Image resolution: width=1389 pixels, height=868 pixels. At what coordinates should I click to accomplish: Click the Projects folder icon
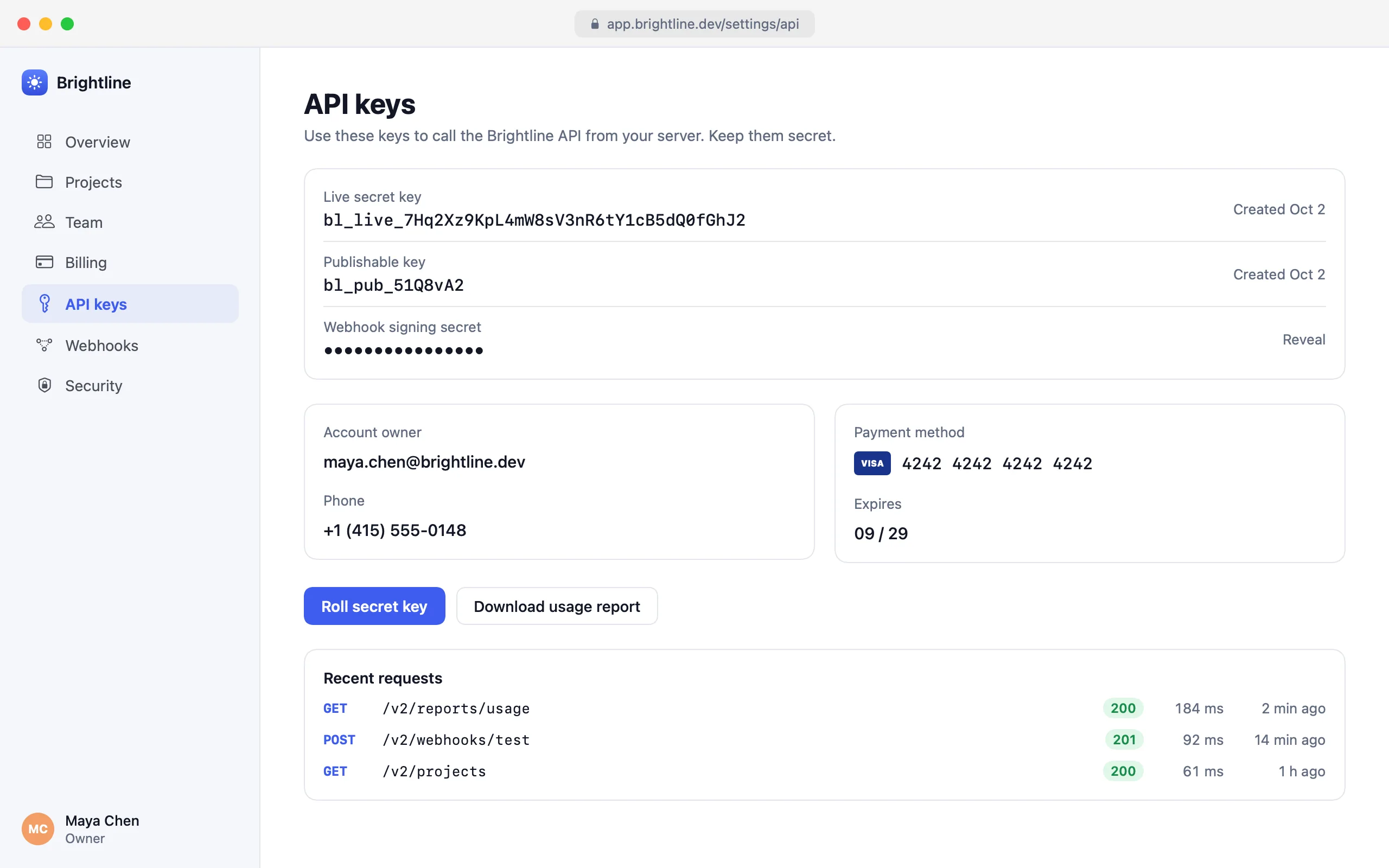[44, 182]
